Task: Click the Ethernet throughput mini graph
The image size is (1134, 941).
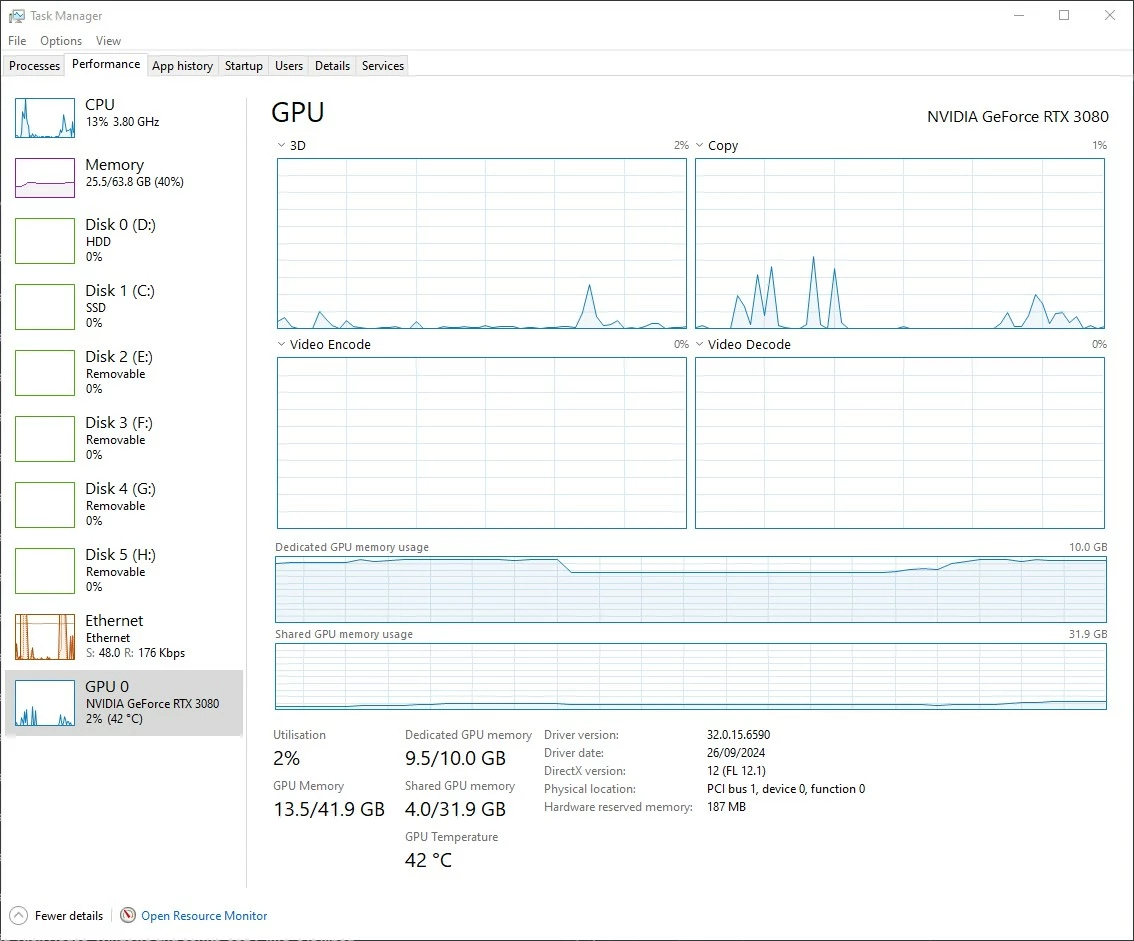Action: tap(45, 636)
